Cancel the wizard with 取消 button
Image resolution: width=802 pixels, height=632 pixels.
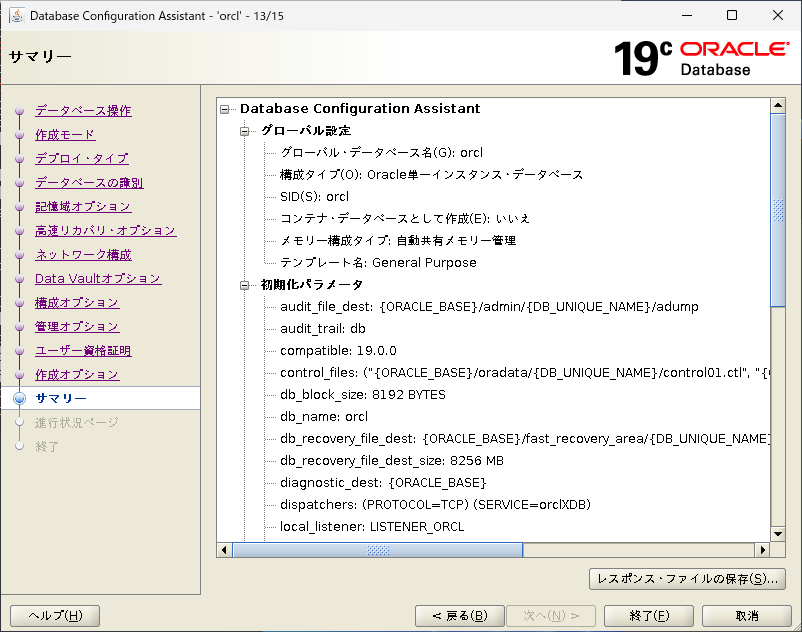[747, 616]
